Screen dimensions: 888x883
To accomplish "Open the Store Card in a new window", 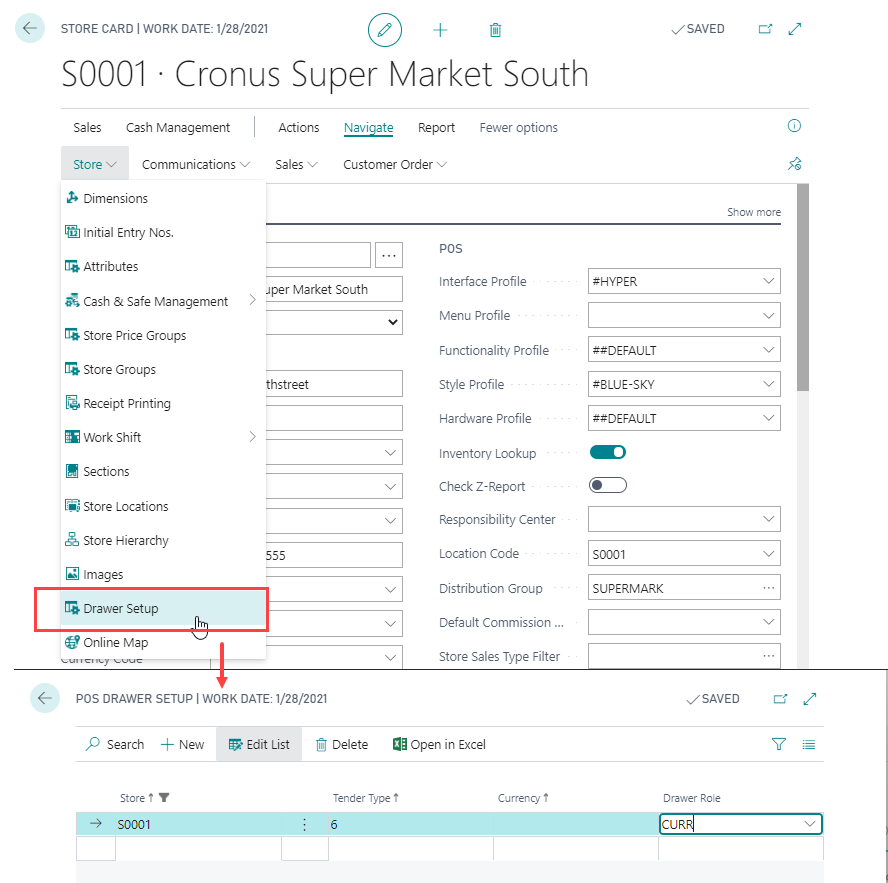I will [765, 29].
